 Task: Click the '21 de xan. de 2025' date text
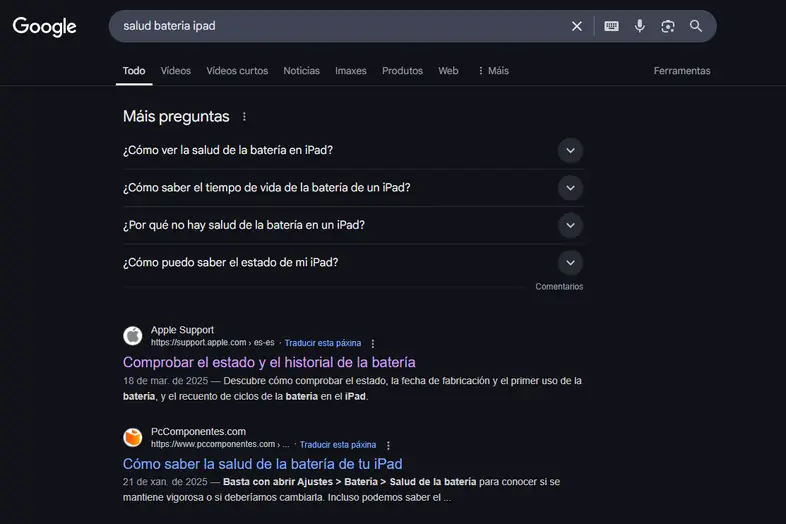coord(165,482)
